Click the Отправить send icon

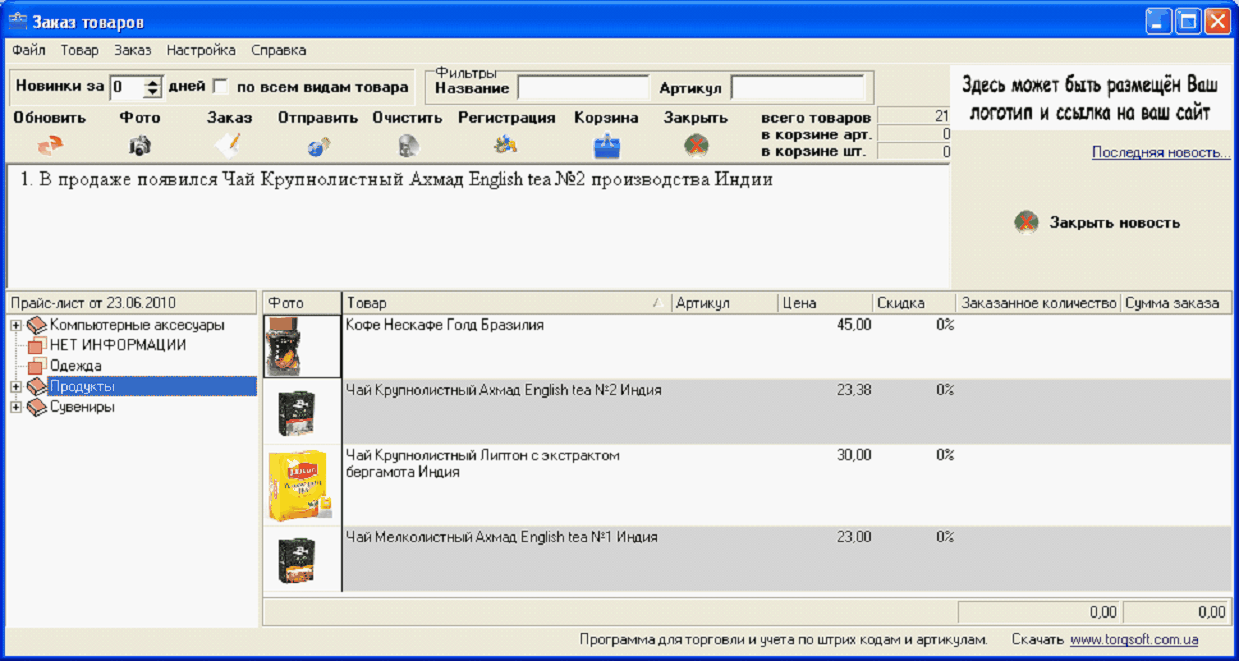pyautogui.click(x=318, y=146)
